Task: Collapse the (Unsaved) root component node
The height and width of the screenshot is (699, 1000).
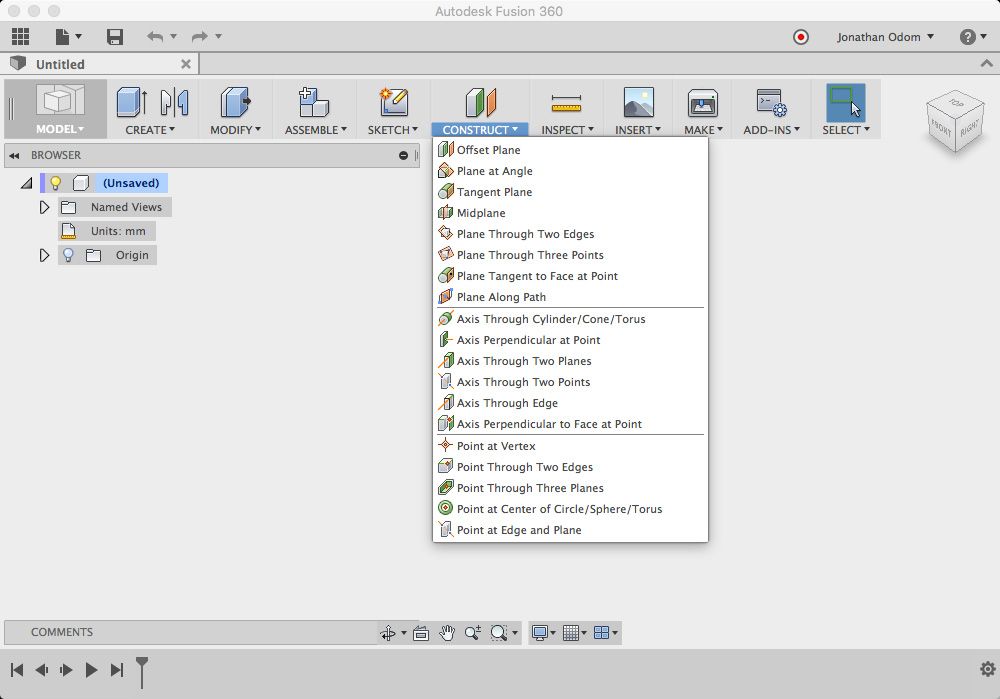Action: point(26,183)
